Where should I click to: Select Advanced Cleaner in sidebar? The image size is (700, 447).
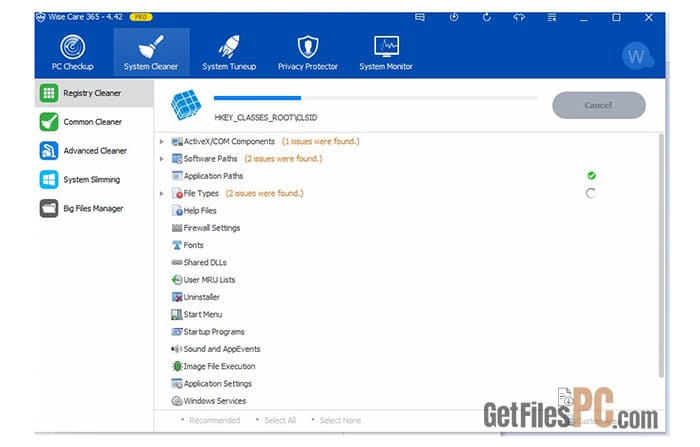pyautogui.click(x=94, y=150)
